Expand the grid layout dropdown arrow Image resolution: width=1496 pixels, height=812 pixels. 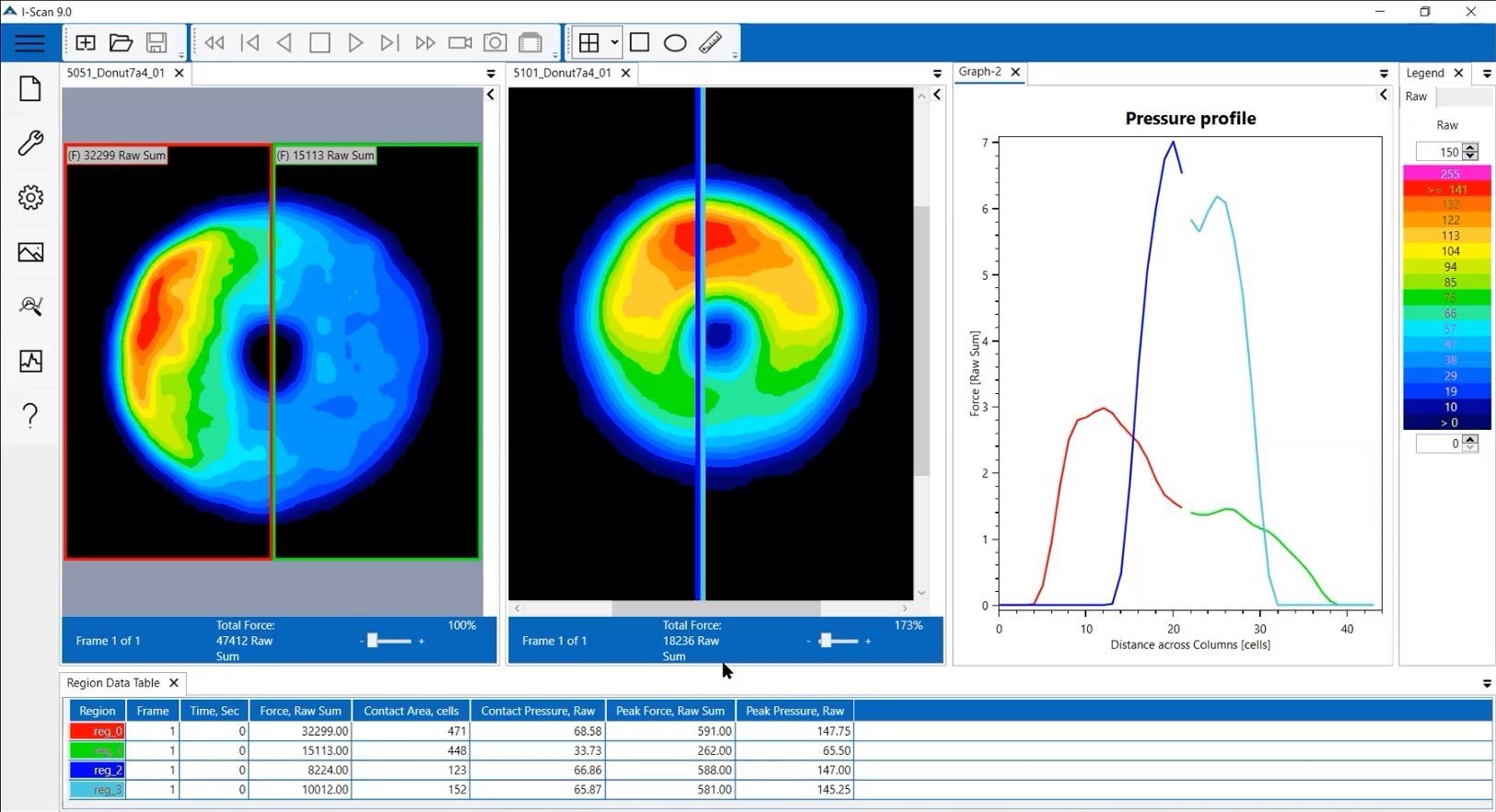pos(614,43)
